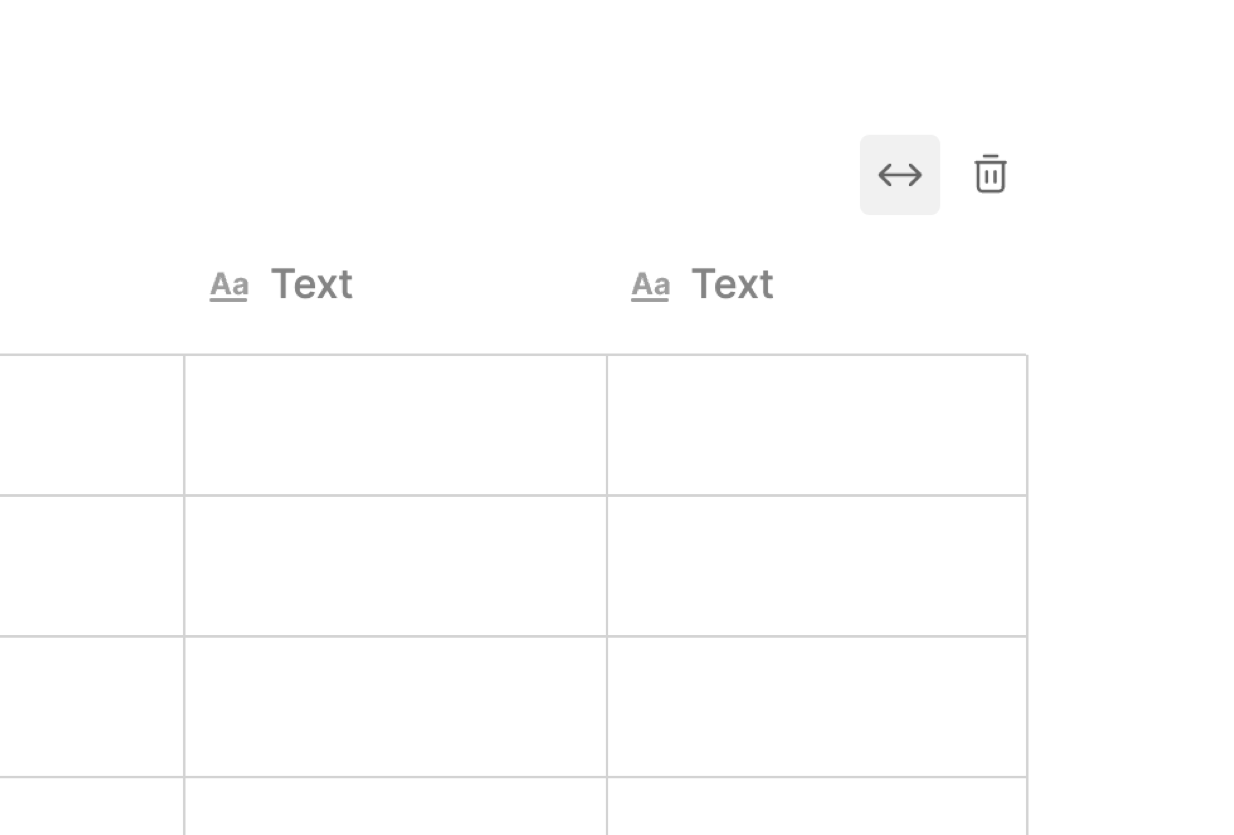This screenshot has height=835, width=1234.
Task: Delete the table with the trash icon
Action: tap(990, 174)
